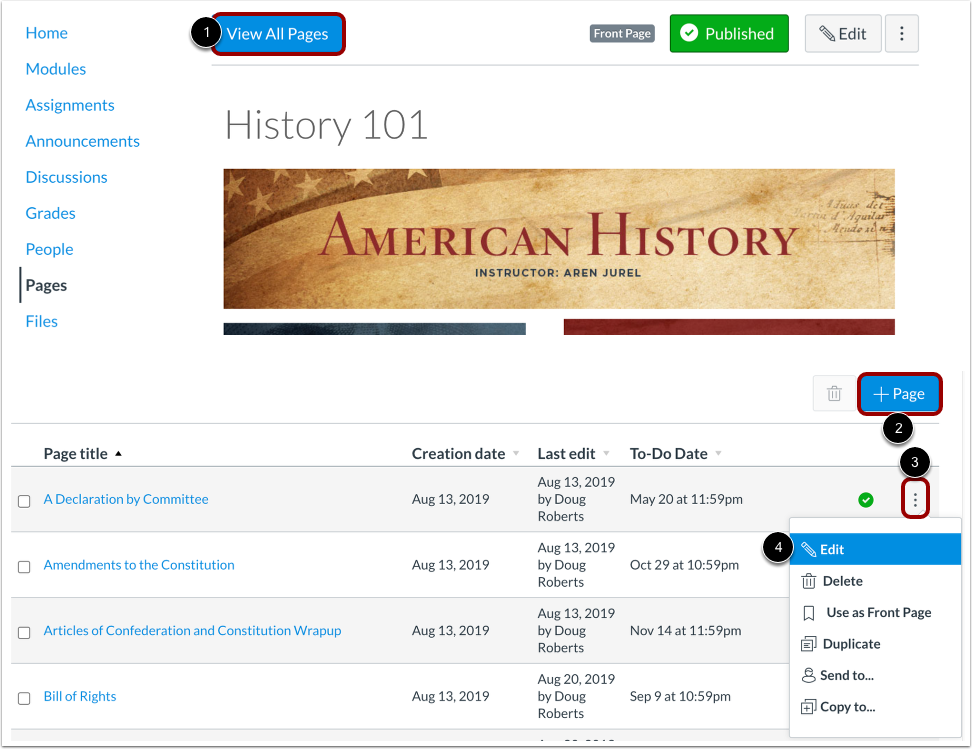The image size is (972, 749).
Task: Open options menu for A Declaration by Committee
Action: click(x=915, y=499)
